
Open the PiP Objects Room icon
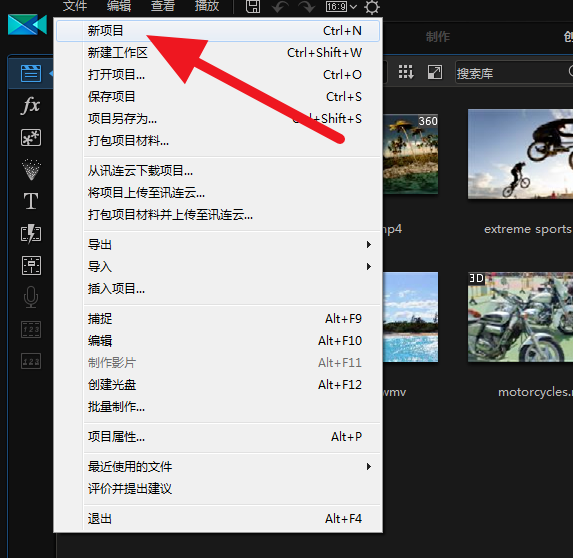coord(31,137)
